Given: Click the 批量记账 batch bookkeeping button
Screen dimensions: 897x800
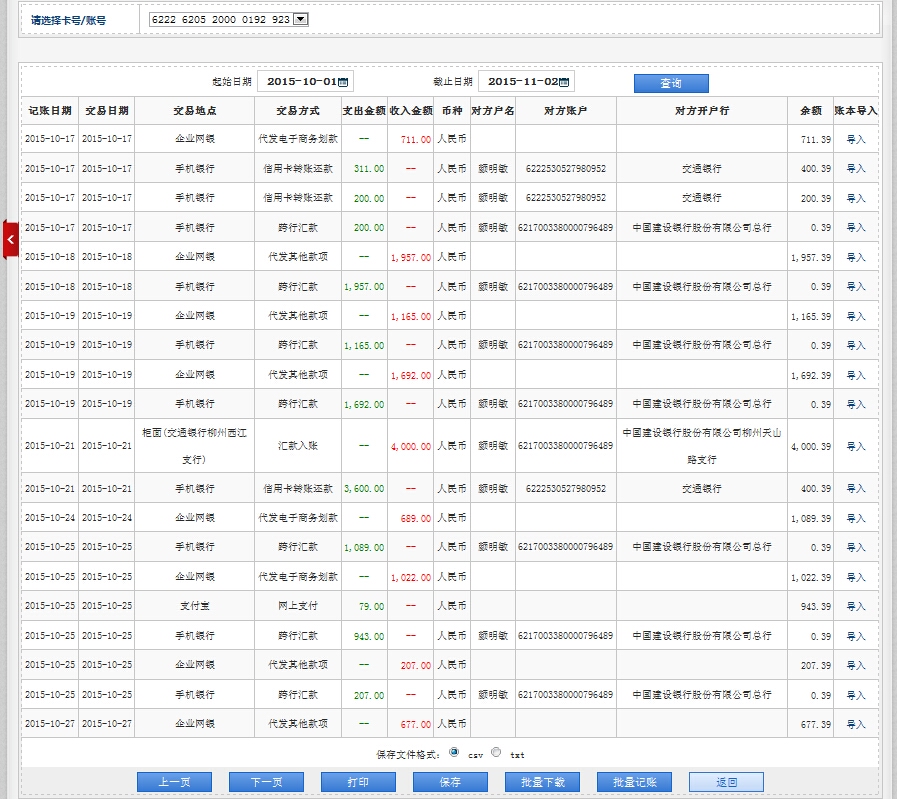Looking at the screenshot, I should tap(634, 782).
